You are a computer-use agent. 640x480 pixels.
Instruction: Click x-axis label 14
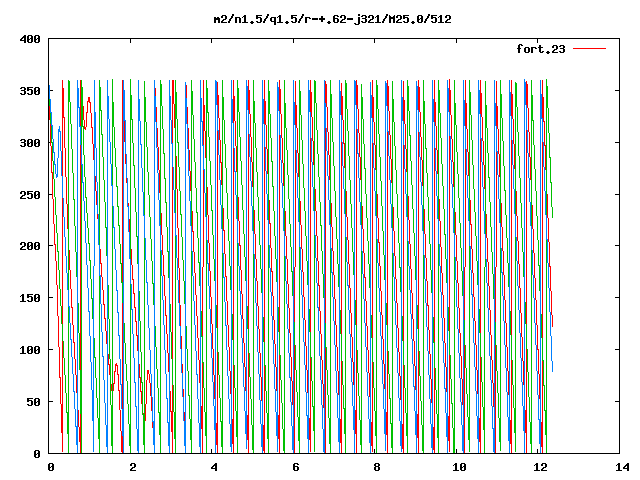pos(622,467)
